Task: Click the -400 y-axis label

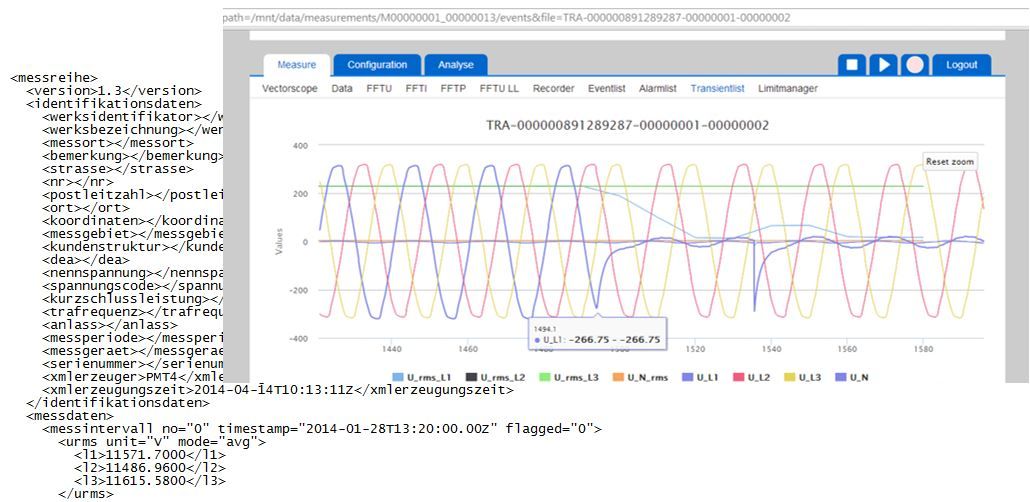Action: pyautogui.click(x=299, y=338)
